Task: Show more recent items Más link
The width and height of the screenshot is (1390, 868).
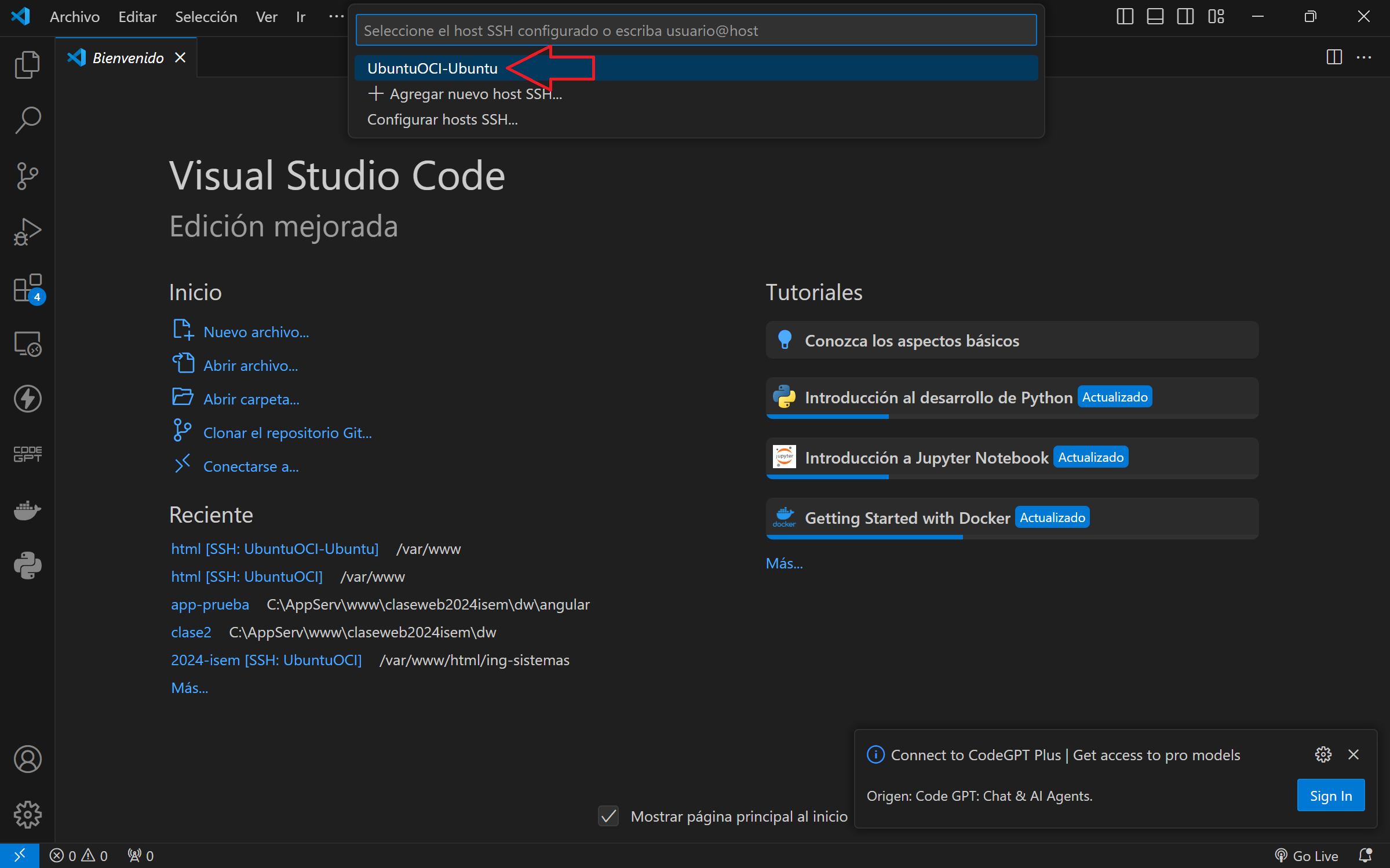Action: click(x=189, y=688)
